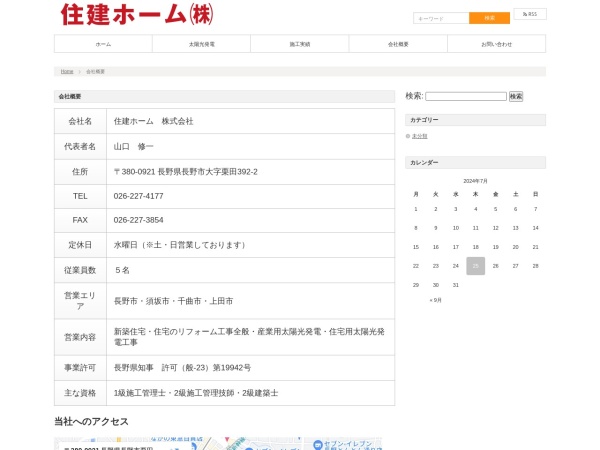Click the 水曜日 holiday cell
The image size is (600, 450).
pos(251,245)
